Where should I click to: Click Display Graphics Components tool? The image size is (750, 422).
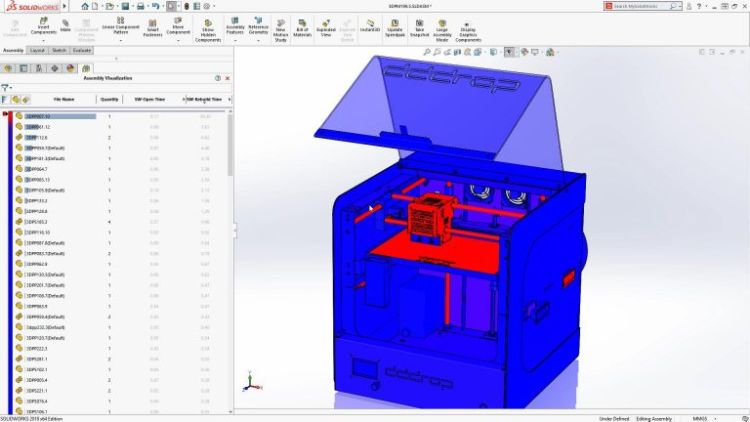[468, 33]
